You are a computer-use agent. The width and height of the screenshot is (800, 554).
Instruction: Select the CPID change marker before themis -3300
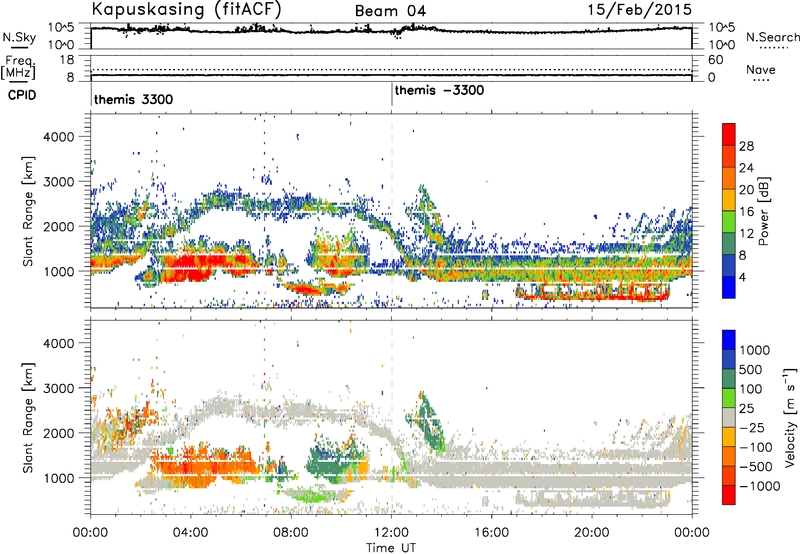(392, 94)
